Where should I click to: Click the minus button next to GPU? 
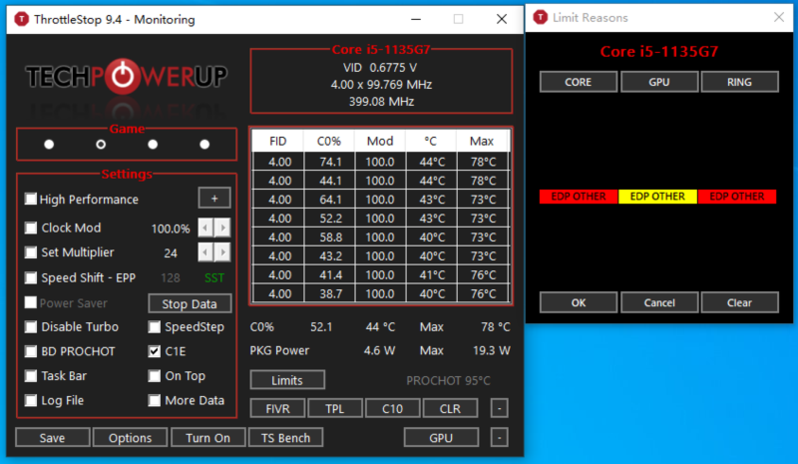499,438
